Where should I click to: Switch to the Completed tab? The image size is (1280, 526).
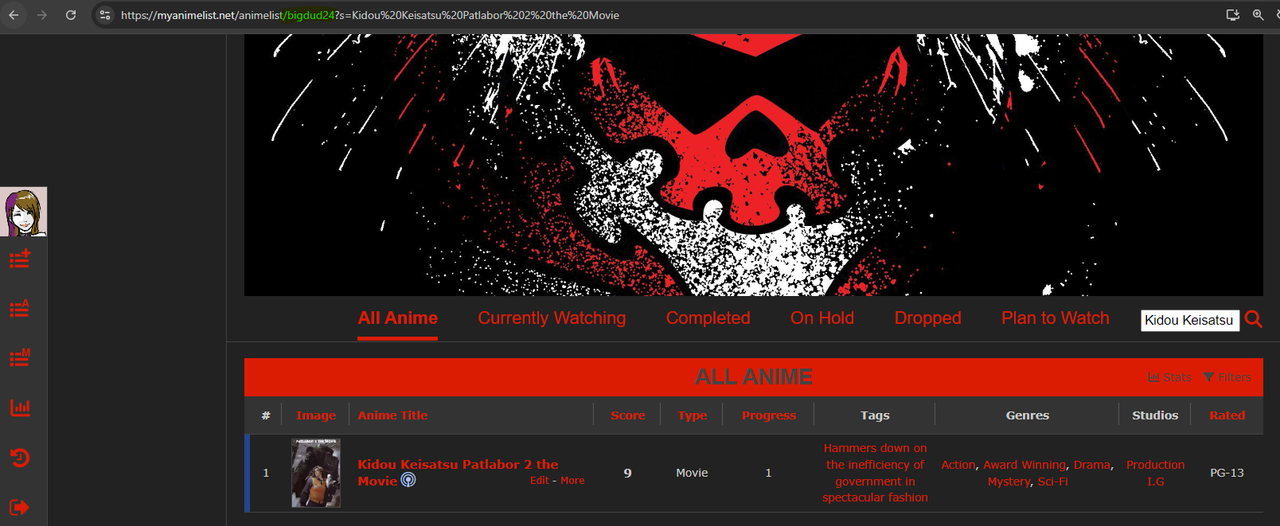point(708,318)
